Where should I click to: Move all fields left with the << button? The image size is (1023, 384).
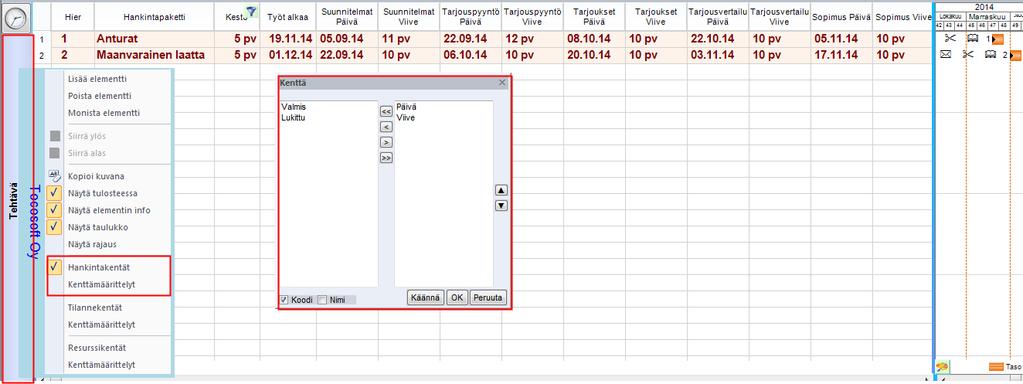pos(386,111)
